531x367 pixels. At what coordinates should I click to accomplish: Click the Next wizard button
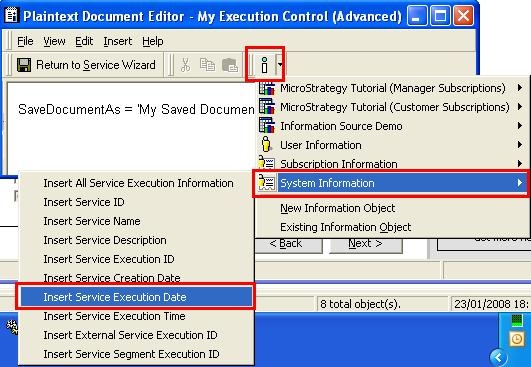pos(366,244)
